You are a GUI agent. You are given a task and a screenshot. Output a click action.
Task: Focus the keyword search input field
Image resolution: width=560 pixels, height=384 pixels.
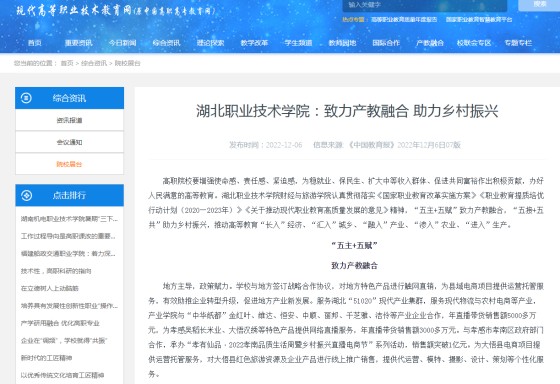(425, 5)
